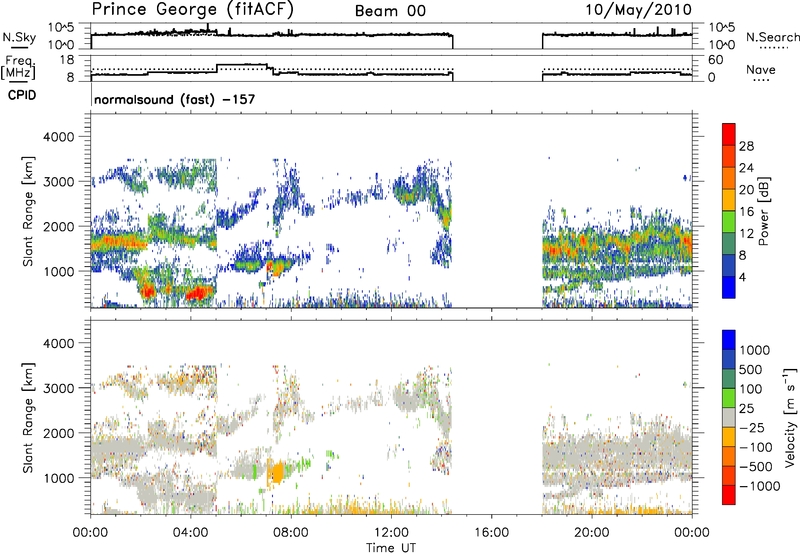The height and width of the screenshot is (554, 800).
Task: Click the 'Time UT' axis label
Action: click(391, 548)
